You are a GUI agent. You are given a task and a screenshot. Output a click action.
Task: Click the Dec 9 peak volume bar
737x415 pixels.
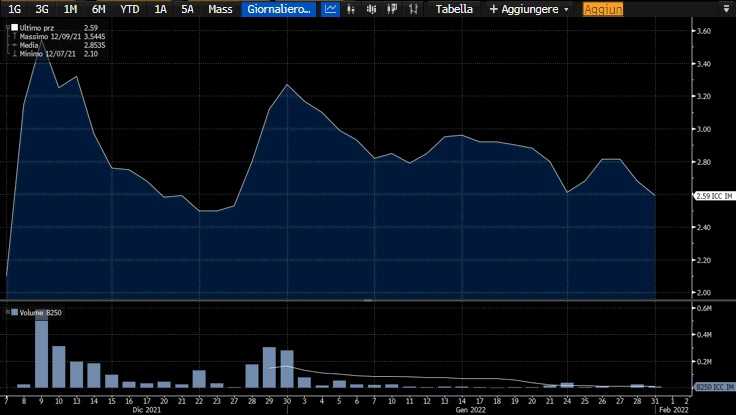tap(41, 352)
